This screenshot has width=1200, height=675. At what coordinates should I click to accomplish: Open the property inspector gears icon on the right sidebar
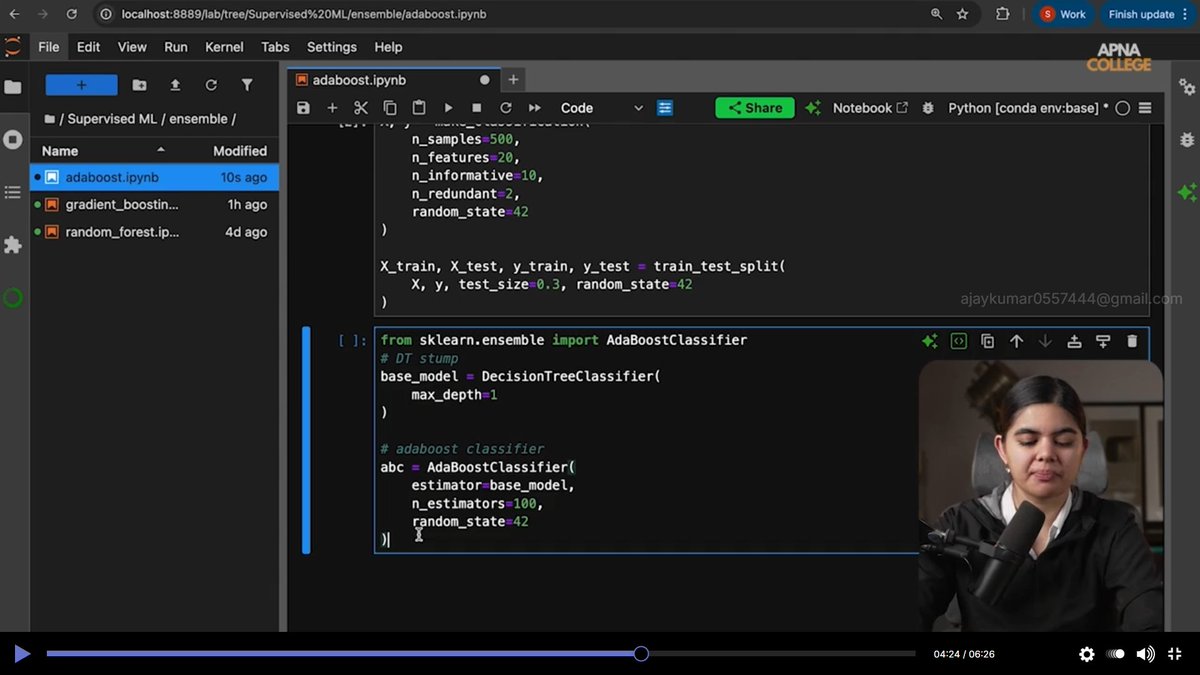(1187, 87)
